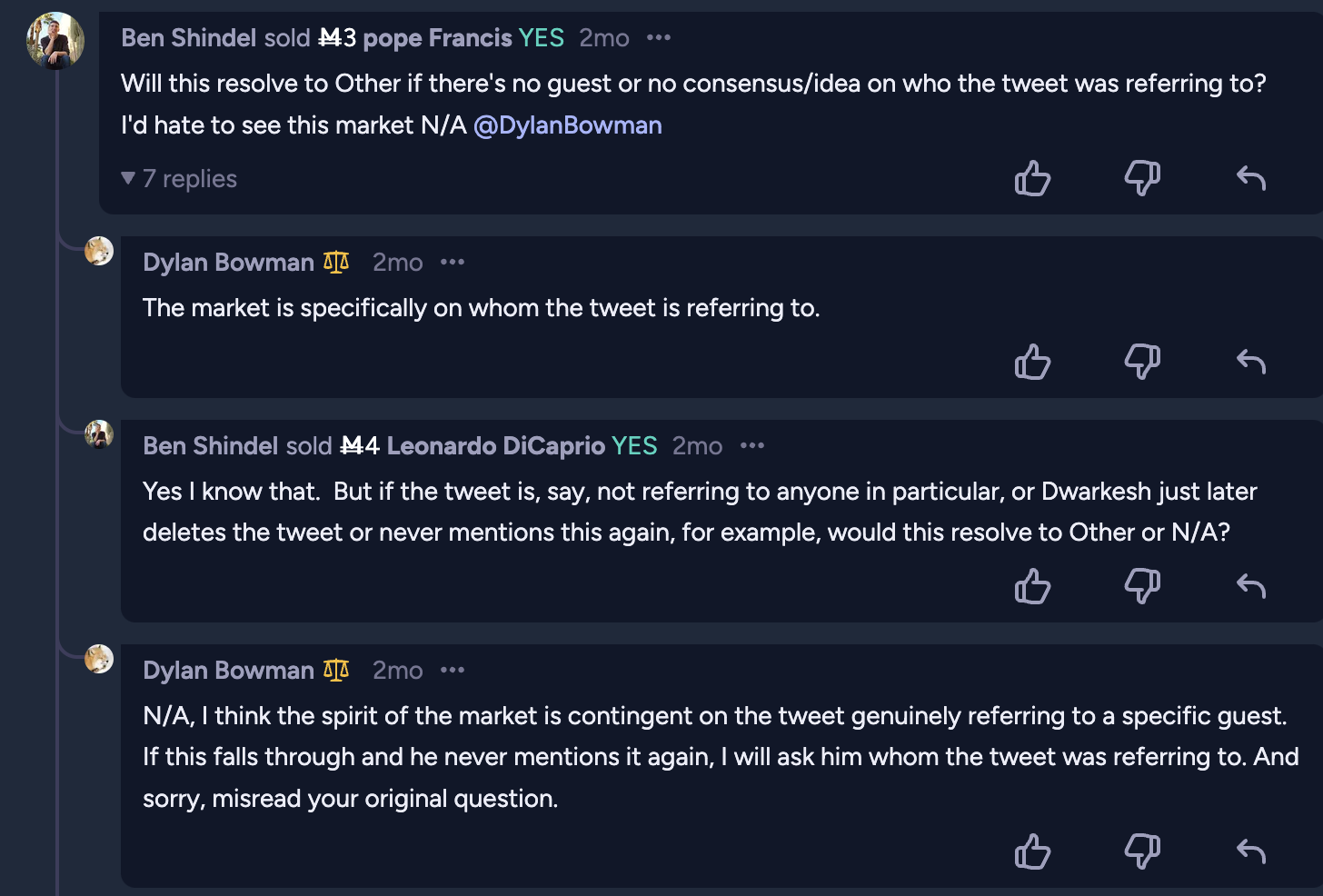1323x896 pixels.
Task: Reply to Dylan's 'specifically on whom' comment
Action: [1251, 362]
